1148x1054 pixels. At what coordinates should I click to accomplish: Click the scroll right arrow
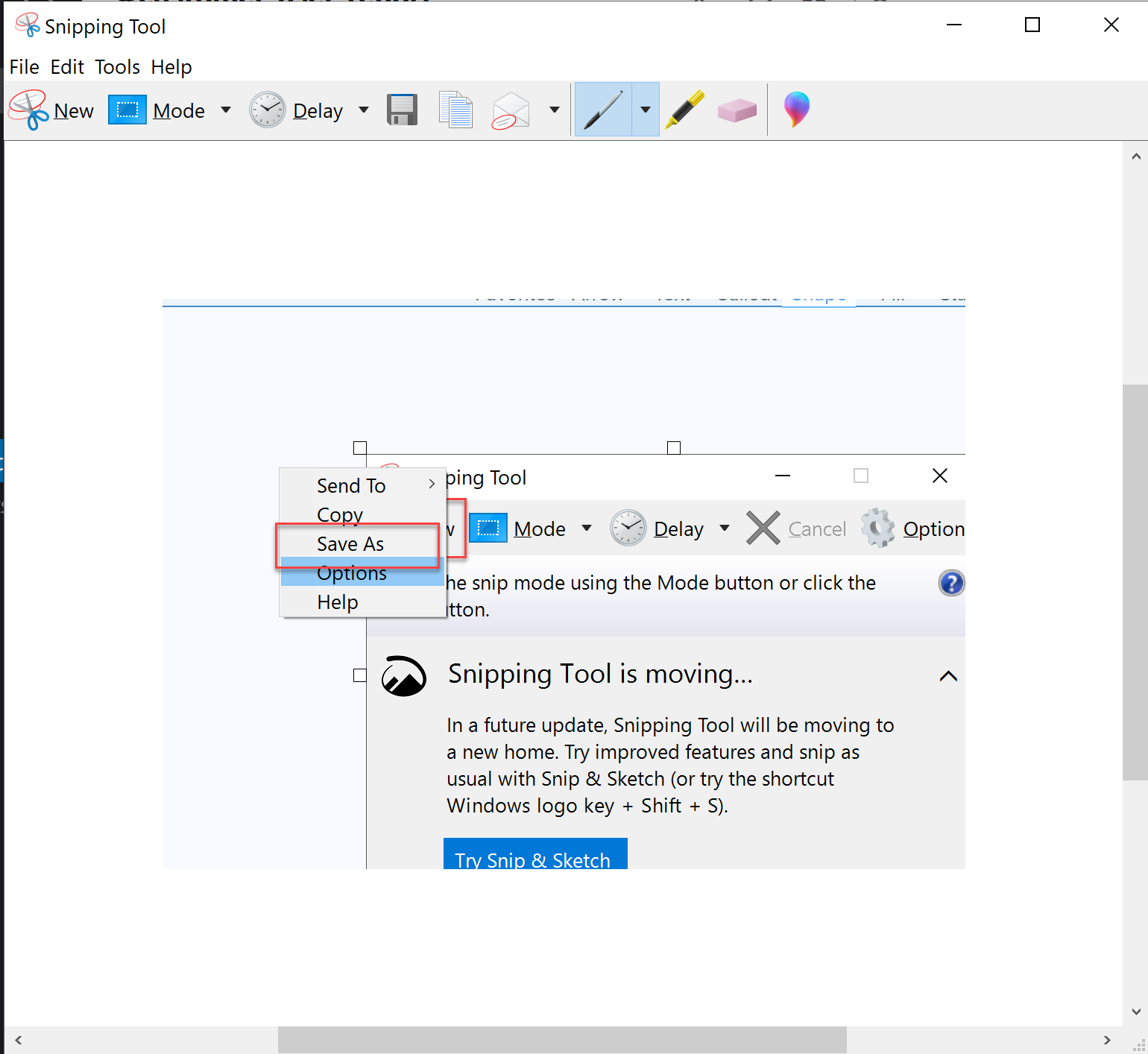pos(1107,1040)
